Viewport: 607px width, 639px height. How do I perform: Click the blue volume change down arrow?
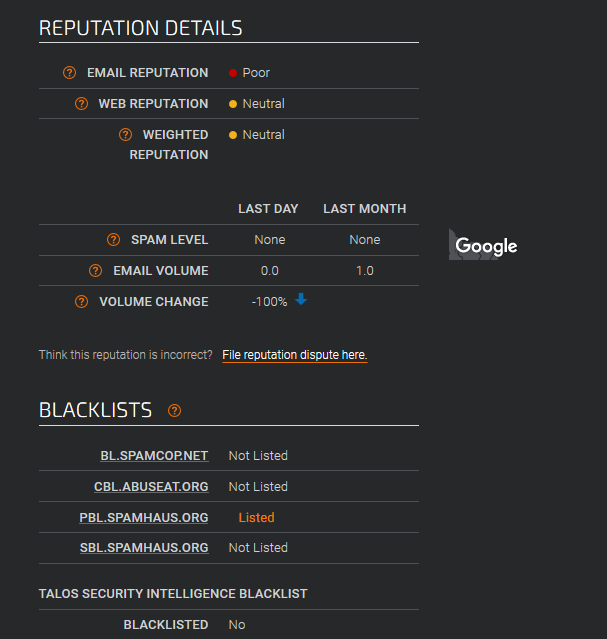click(301, 300)
